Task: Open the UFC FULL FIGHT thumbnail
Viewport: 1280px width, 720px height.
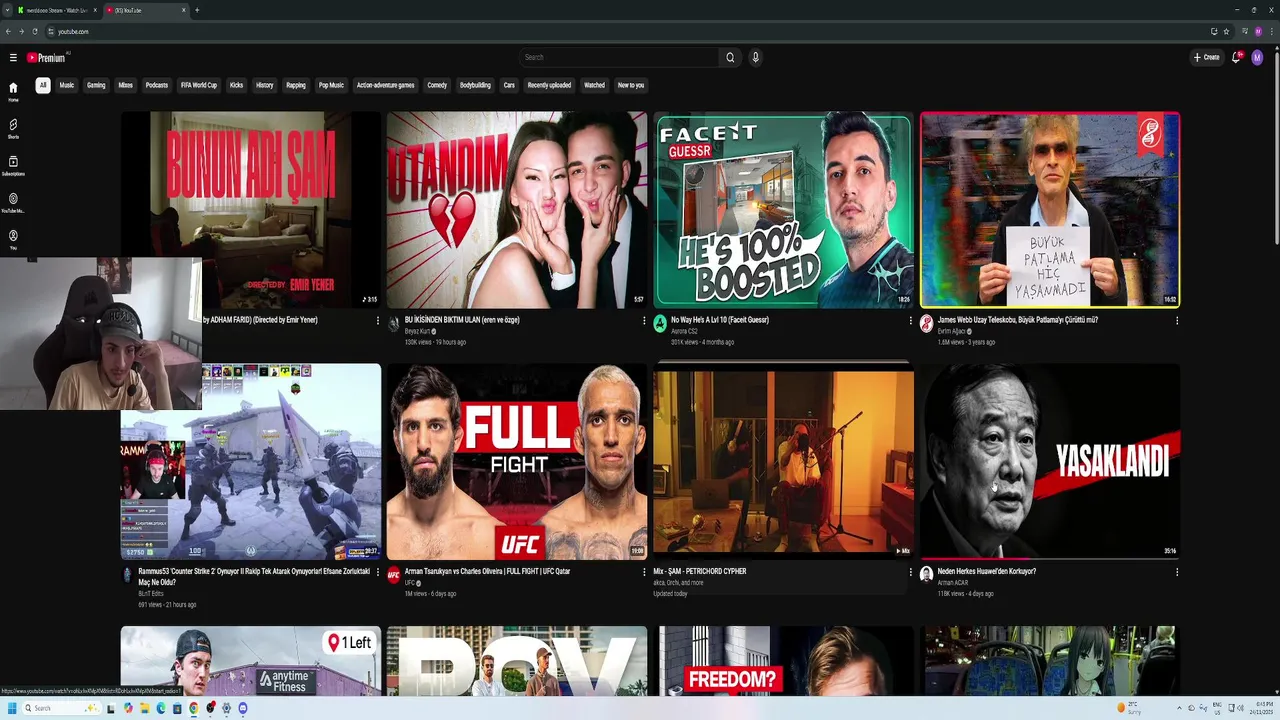Action: click(x=517, y=461)
